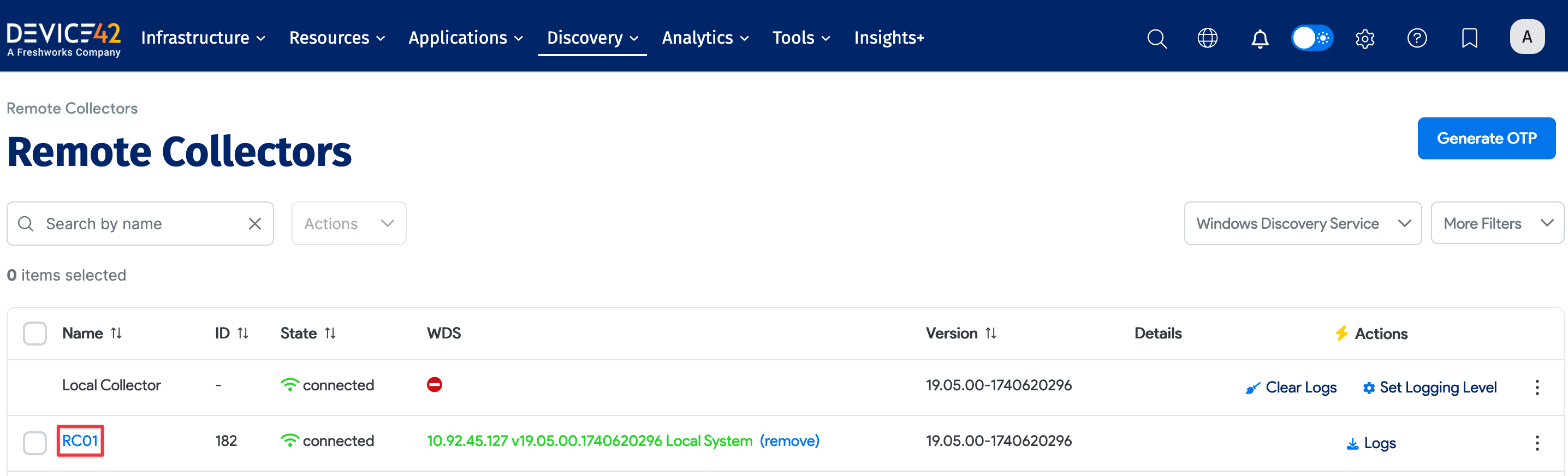Open Windows Discovery Service filter dropdown
The height and width of the screenshot is (476, 1568).
(x=1302, y=223)
